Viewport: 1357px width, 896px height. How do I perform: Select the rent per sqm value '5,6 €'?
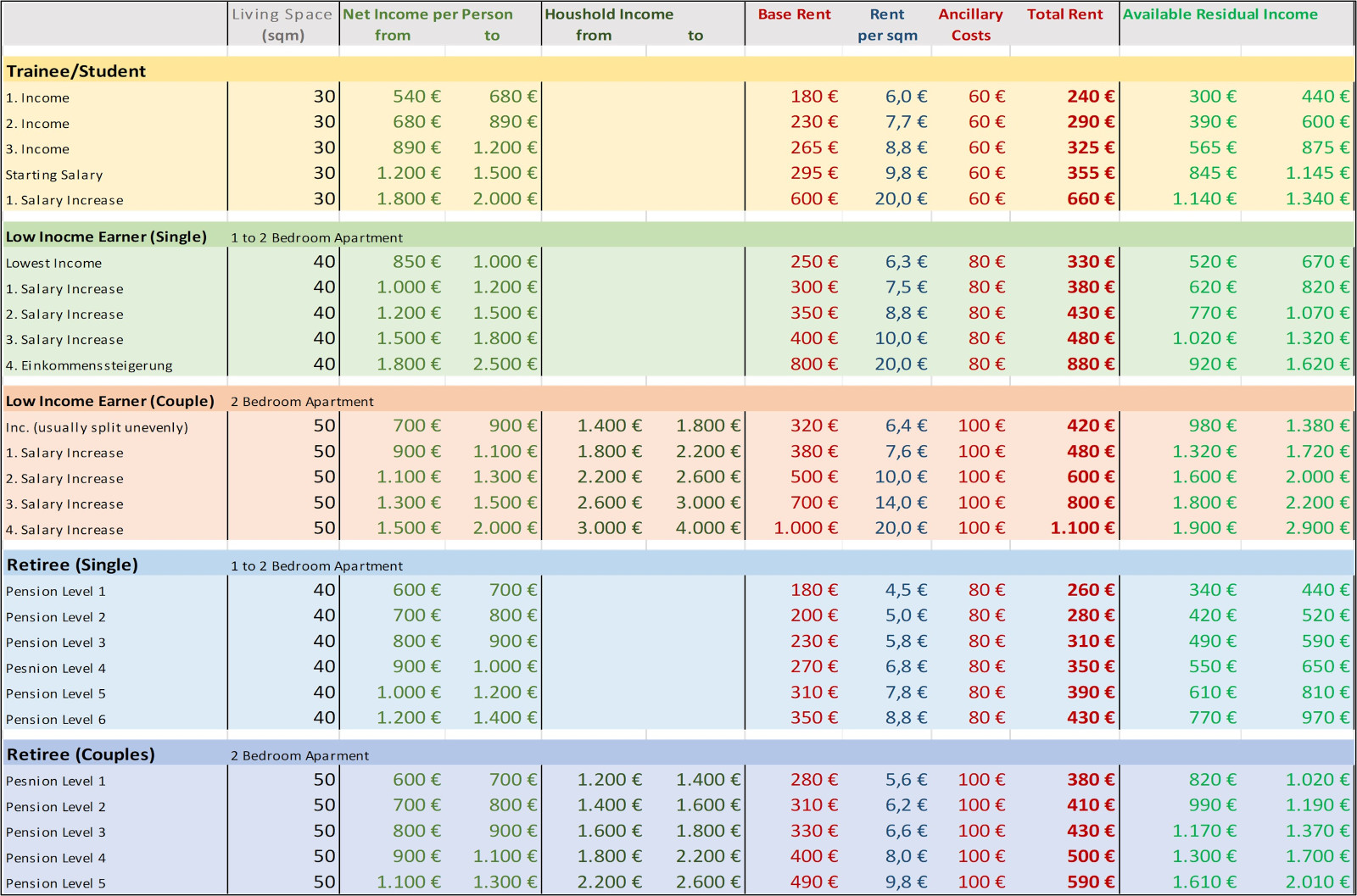click(x=906, y=780)
